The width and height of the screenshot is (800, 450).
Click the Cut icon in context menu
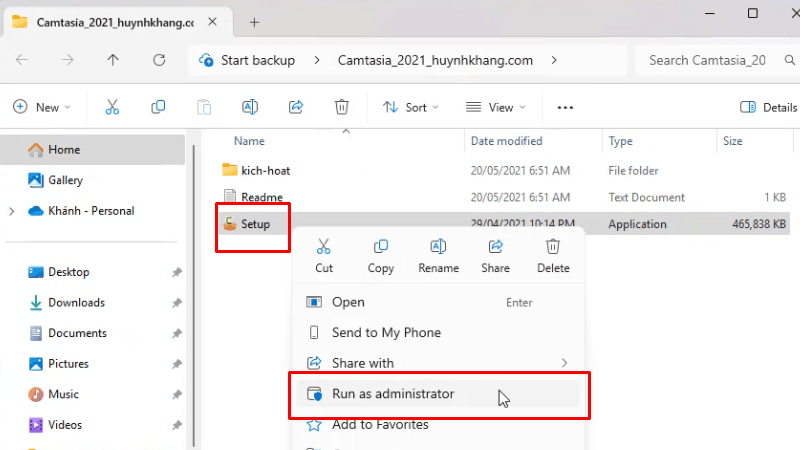[323, 247]
